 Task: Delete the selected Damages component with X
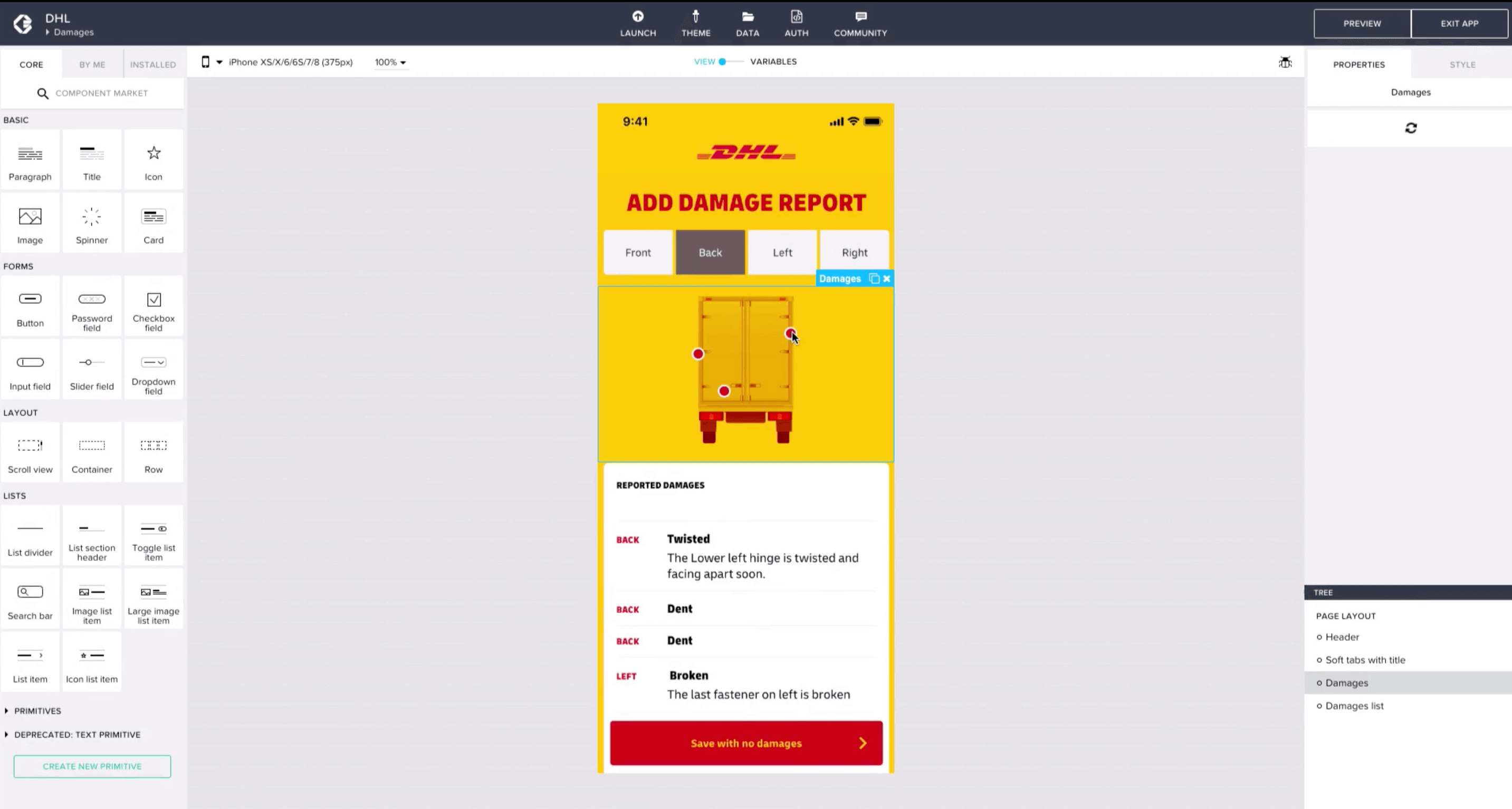click(887, 278)
